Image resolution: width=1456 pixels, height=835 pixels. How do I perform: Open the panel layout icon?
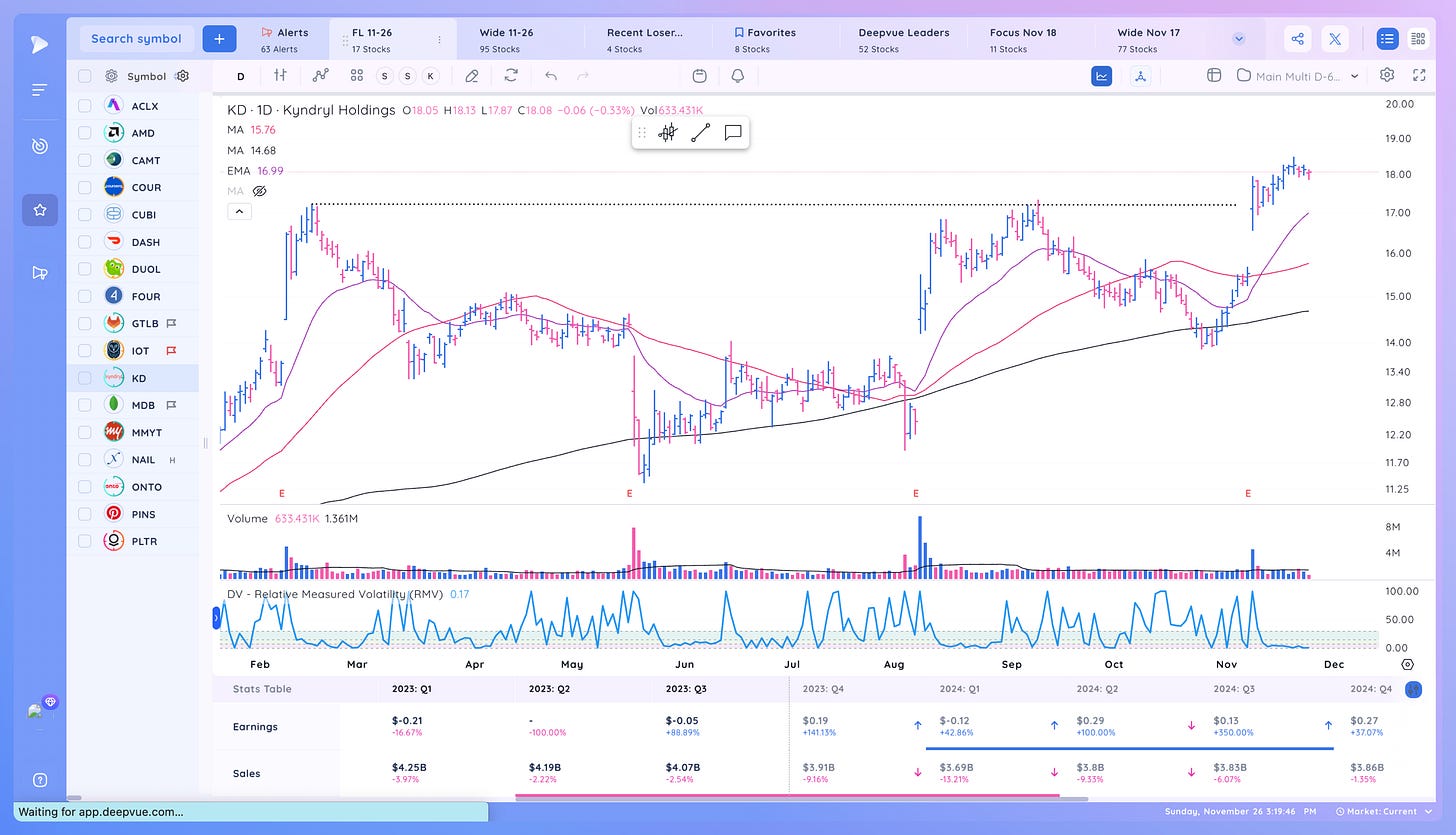pyautogui.click(x=1214, y=75)
